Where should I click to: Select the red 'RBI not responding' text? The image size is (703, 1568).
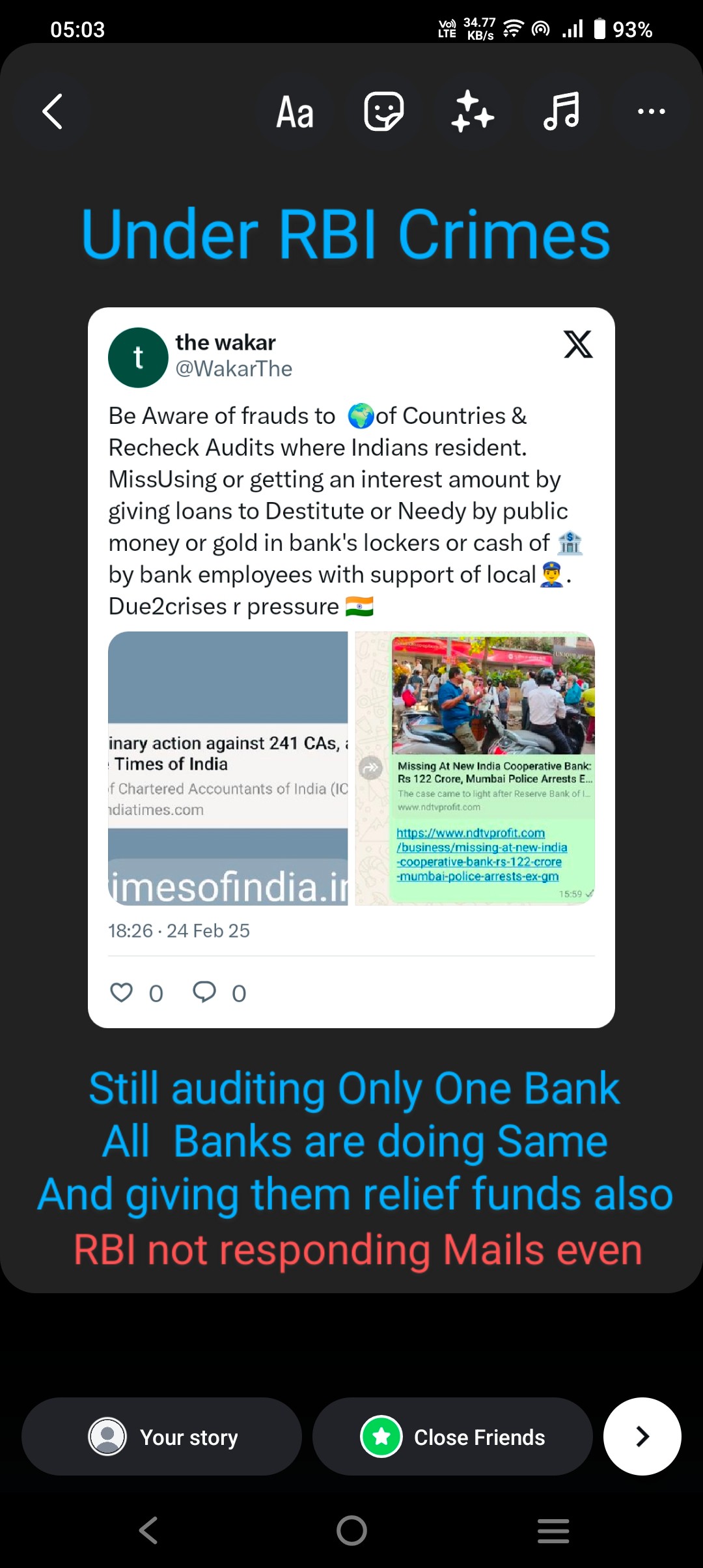click(357, 1250)
